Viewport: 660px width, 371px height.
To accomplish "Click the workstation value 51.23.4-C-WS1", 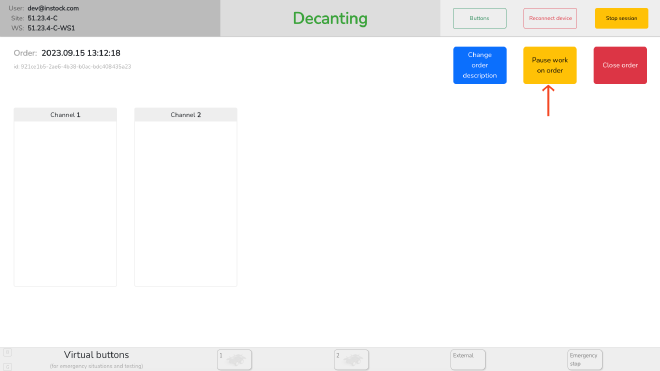I will pyautogui.click(x=51, y=28).
